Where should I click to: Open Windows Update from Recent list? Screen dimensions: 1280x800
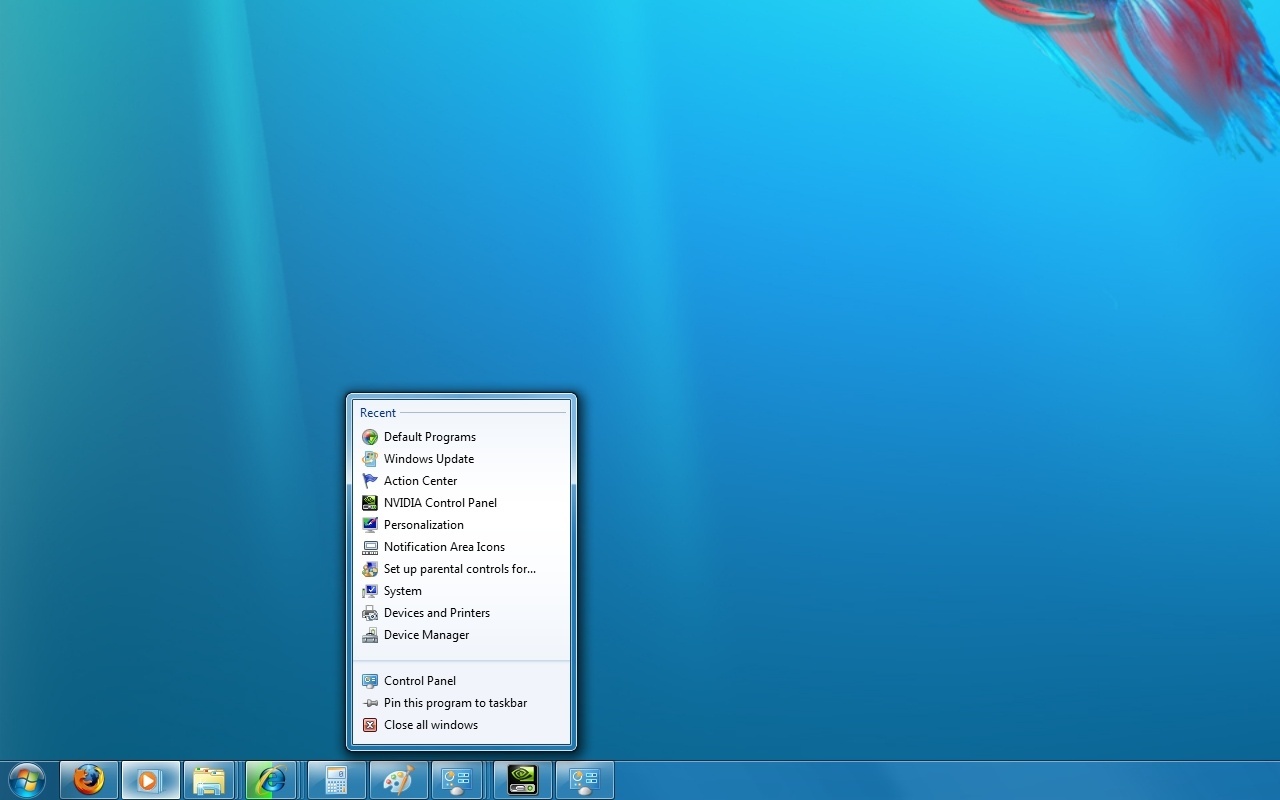(x=429, y=458)
